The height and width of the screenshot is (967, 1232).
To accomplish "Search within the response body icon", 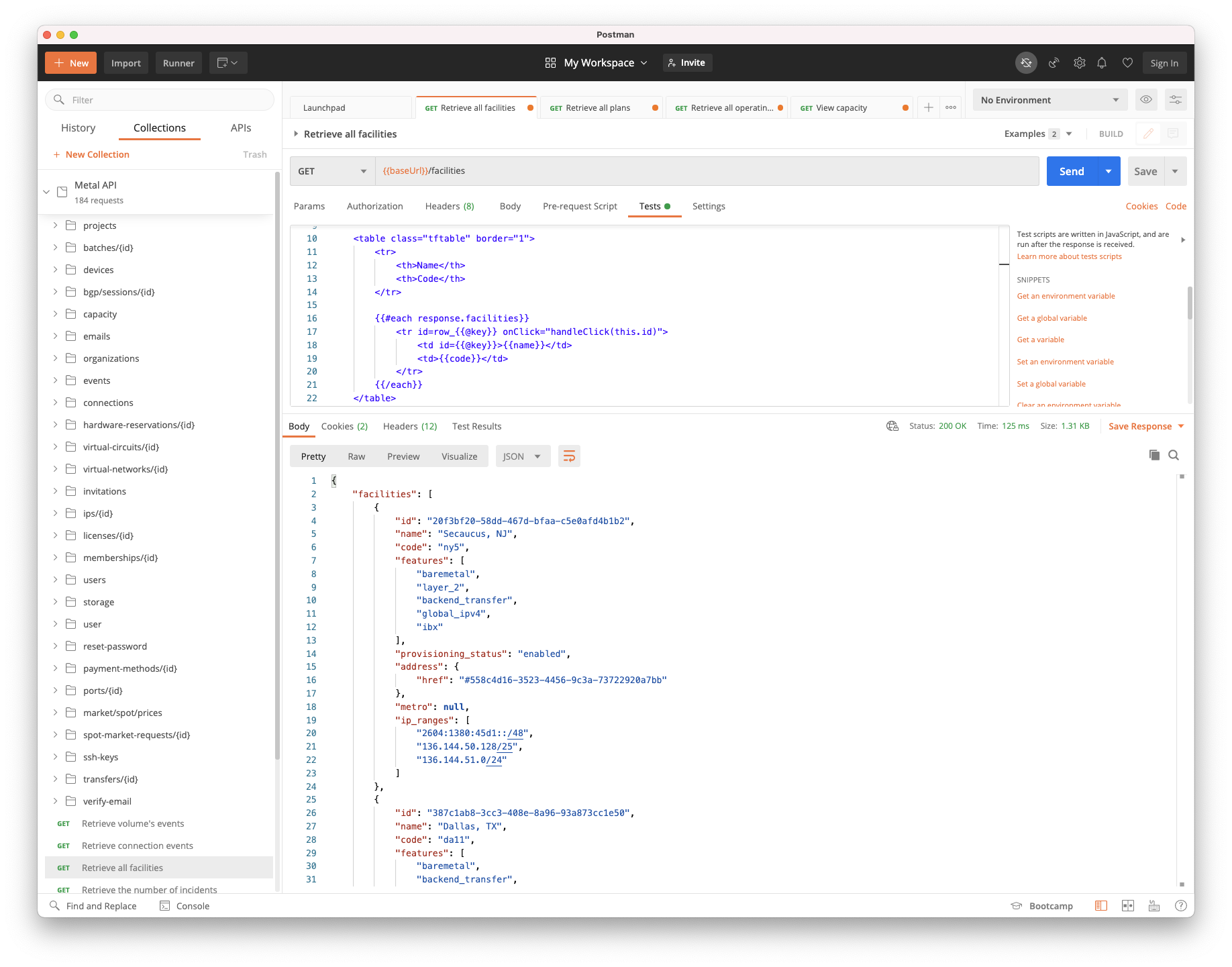I will point(1174,455).
